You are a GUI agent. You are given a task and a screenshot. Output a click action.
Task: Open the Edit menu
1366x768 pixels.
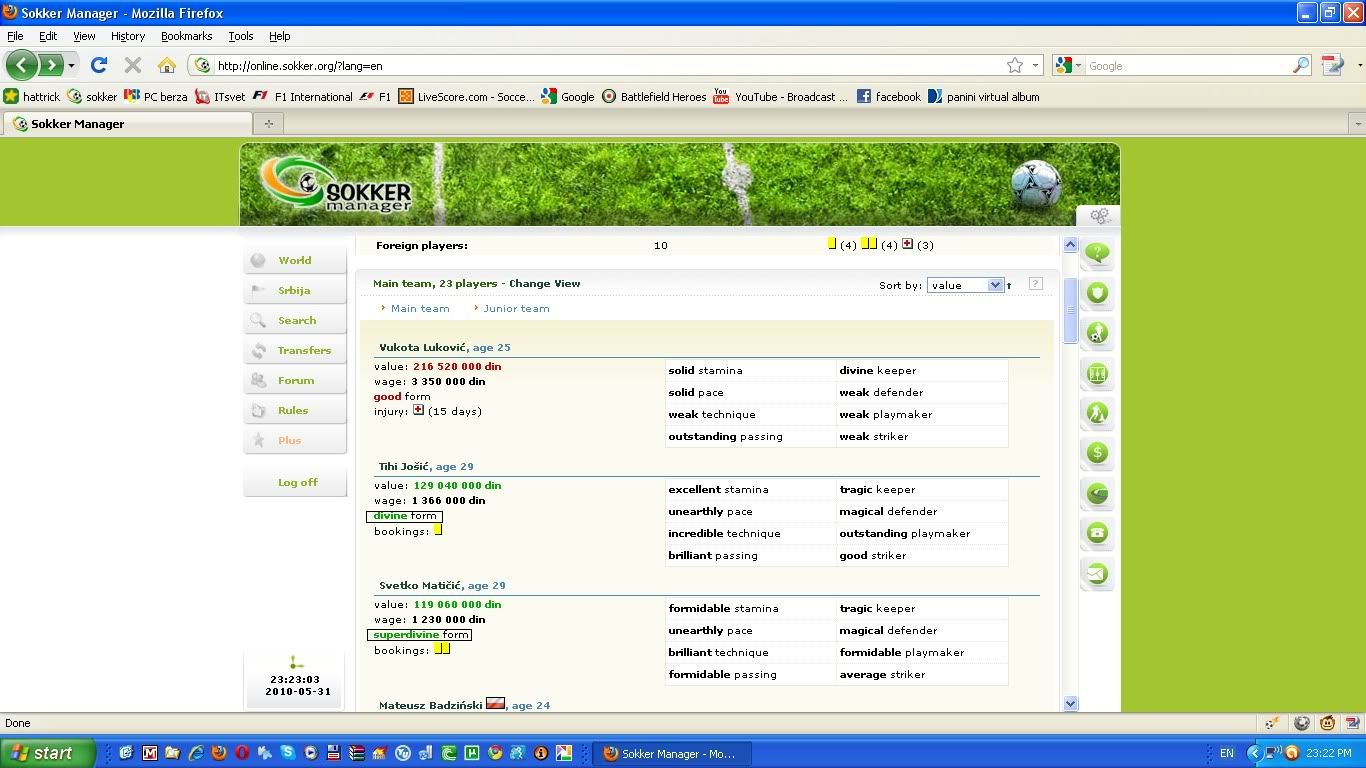click(x=48, y=36)
